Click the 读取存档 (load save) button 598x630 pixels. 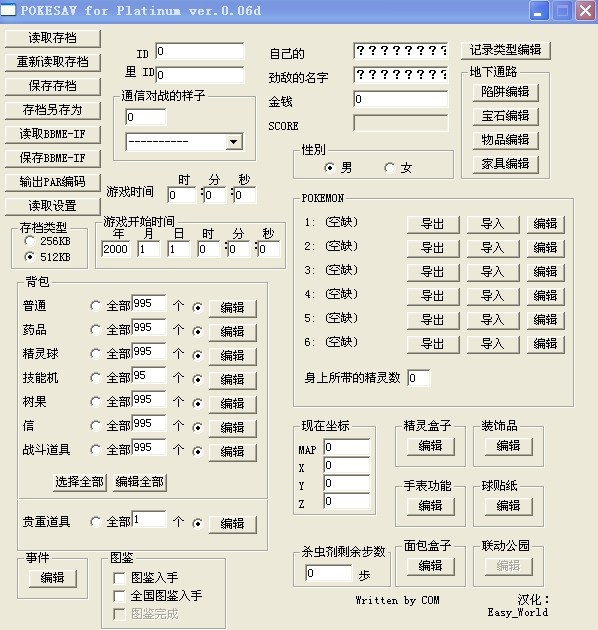[53, 38]
